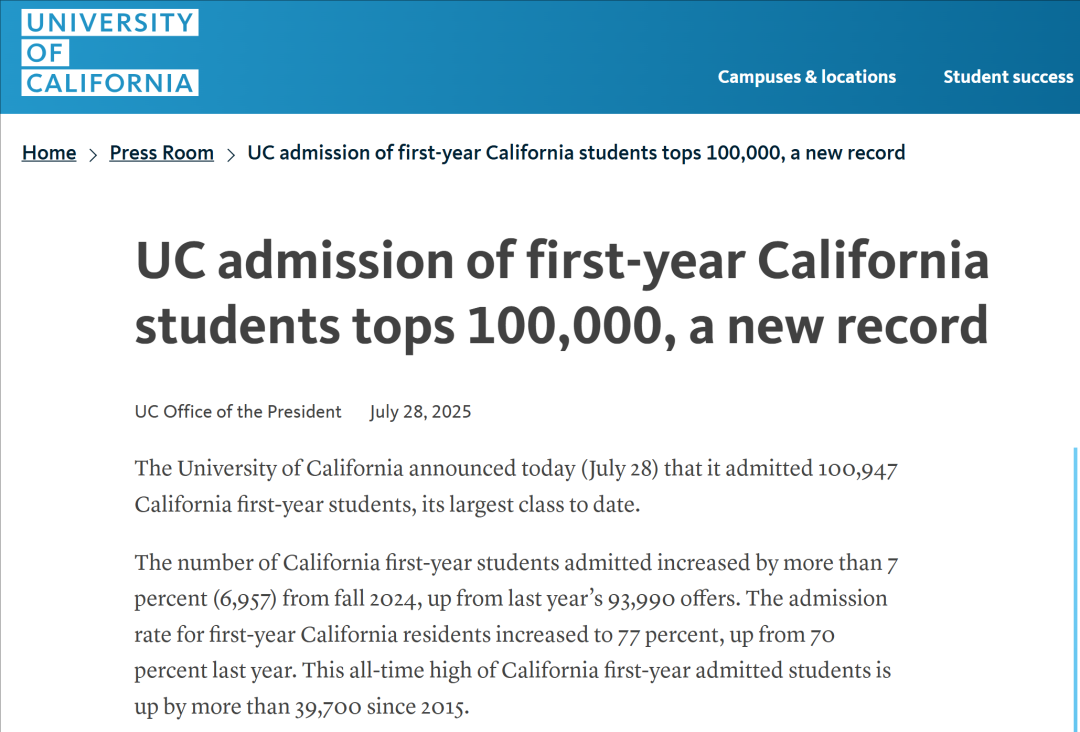Click the article headline about 100,000 record

562,293
